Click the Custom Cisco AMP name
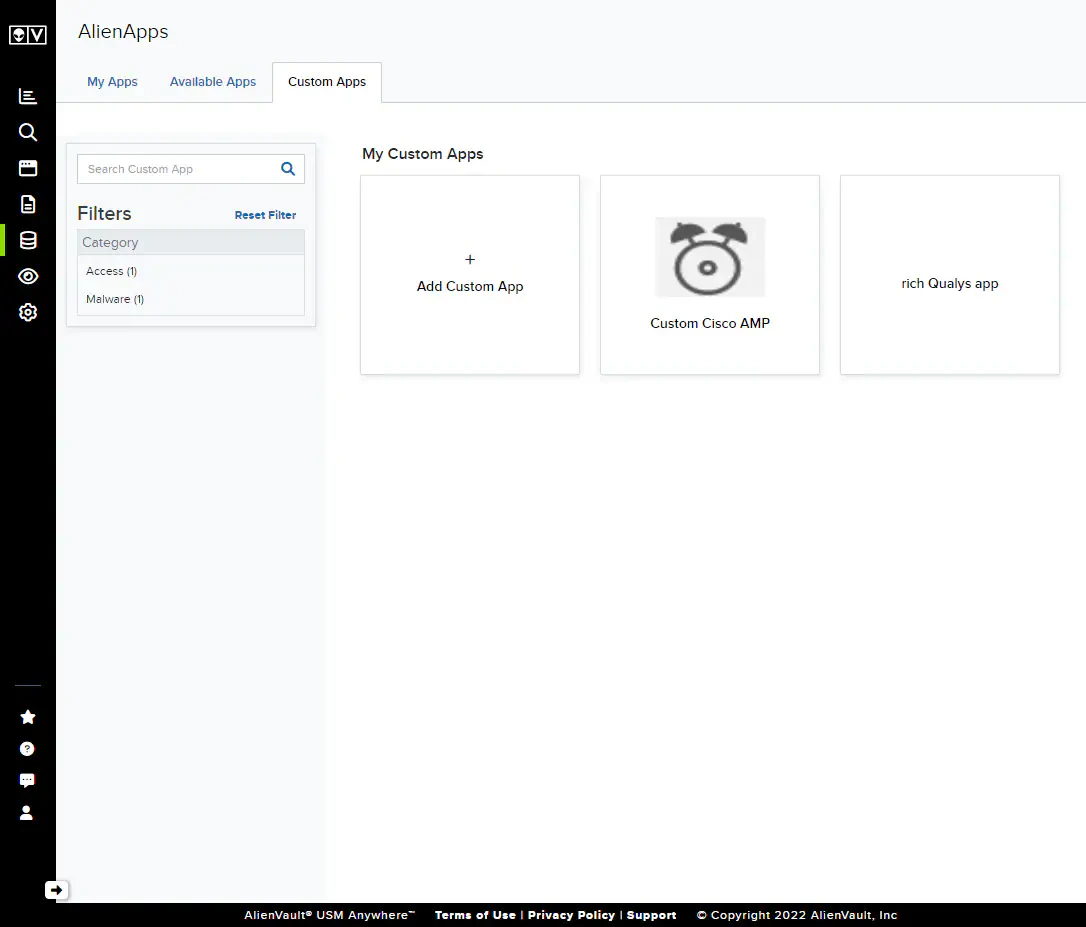1086x927 pixels. (x=710, y=324)
